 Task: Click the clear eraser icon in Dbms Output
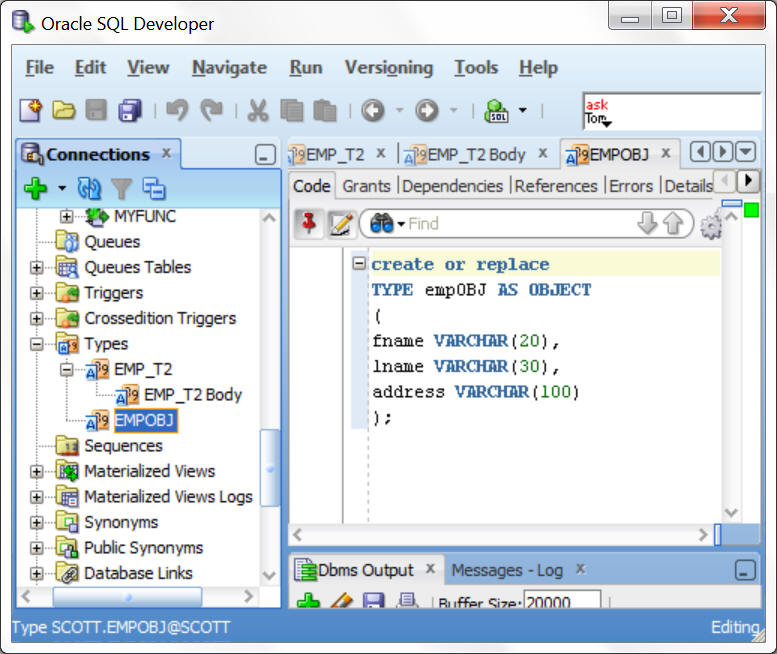(x=341, y=601)
